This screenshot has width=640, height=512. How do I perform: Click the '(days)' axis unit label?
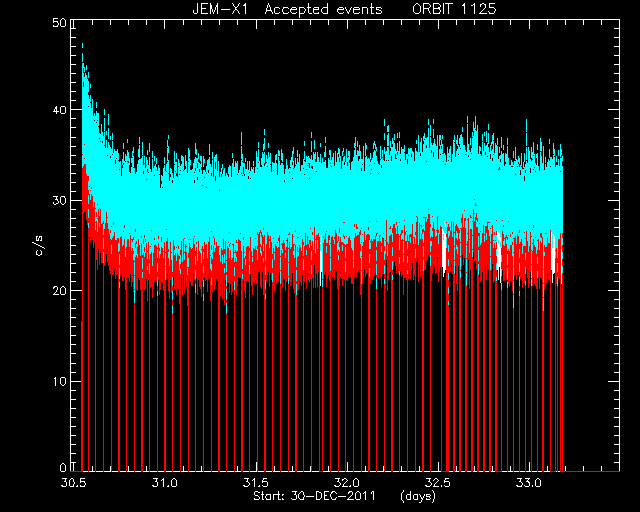[418, 496]
